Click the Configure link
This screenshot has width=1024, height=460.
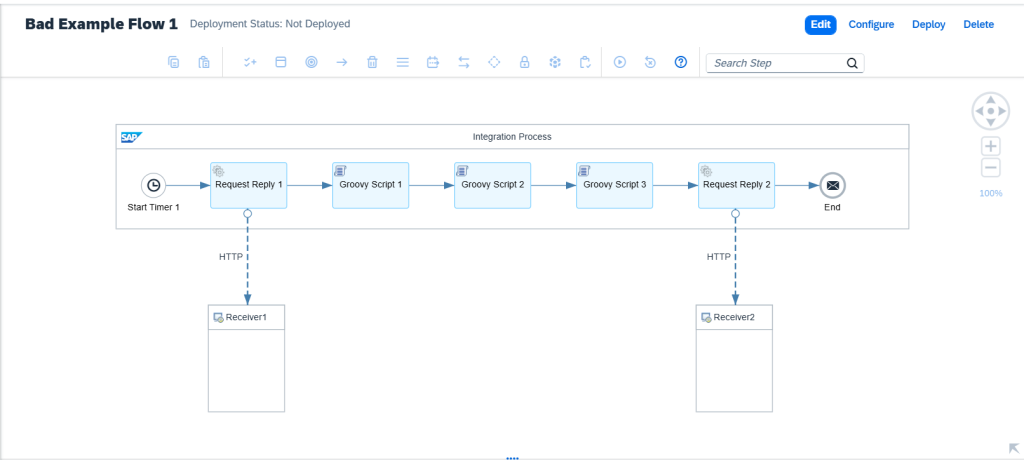[x=871, y=24]
